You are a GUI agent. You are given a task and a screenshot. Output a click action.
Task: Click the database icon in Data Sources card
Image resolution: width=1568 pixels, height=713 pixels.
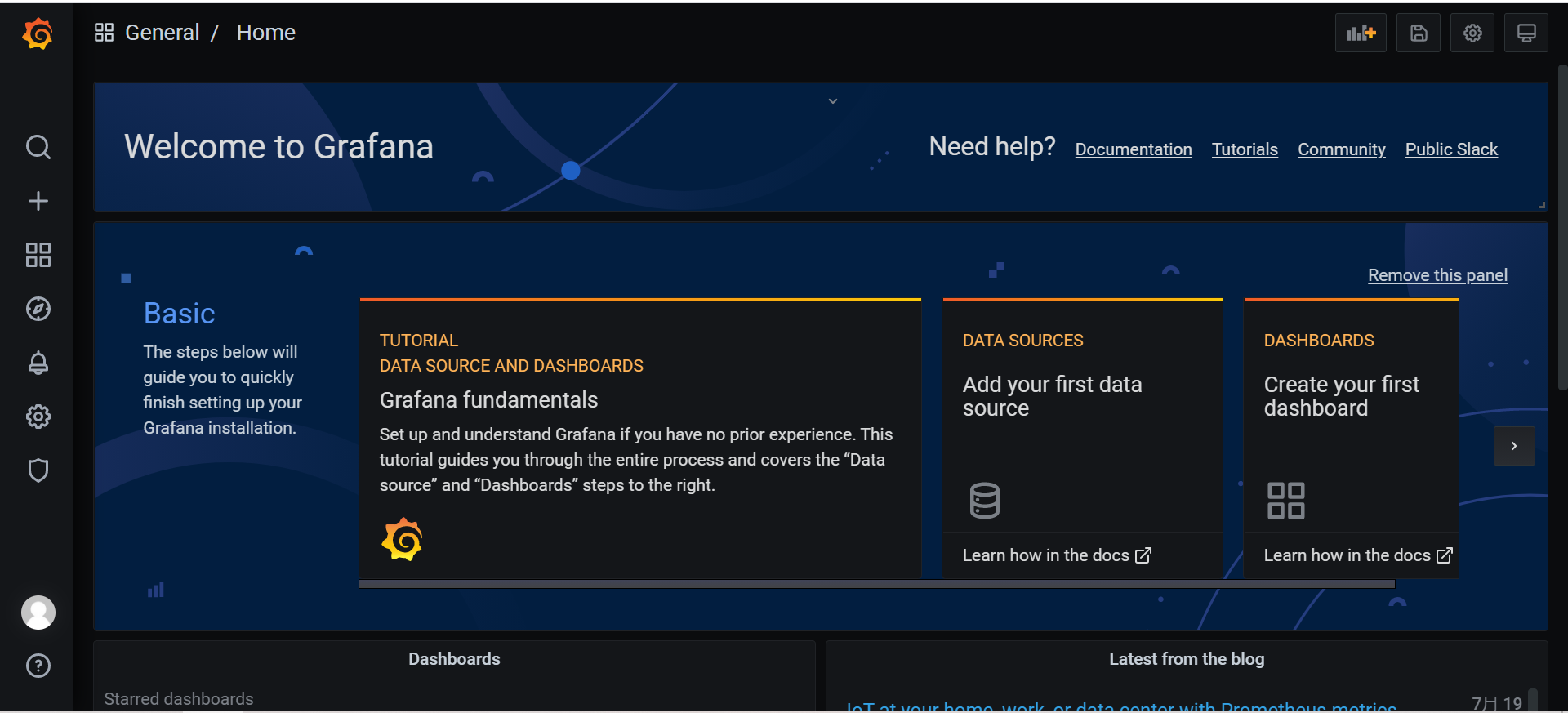pyautogui.click(x=984, y=501)
